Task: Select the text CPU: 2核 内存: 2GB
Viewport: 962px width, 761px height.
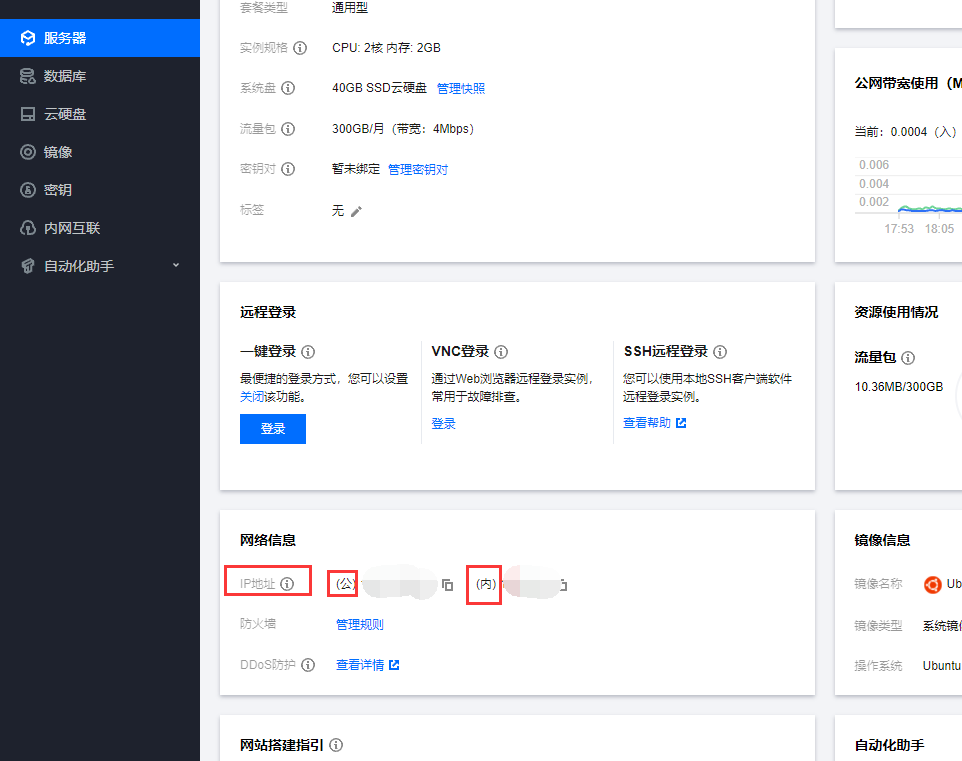Action: [x=387, y=48]
